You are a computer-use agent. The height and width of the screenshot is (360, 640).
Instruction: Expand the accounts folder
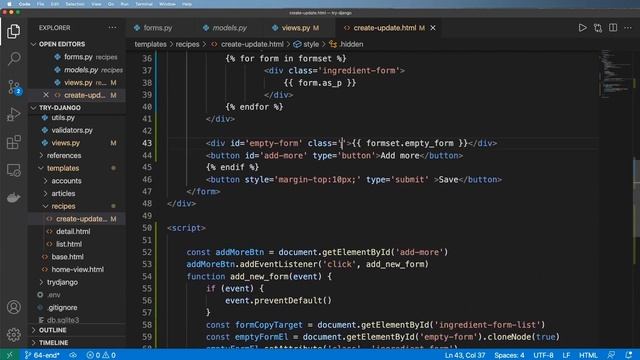click(66, 181)
